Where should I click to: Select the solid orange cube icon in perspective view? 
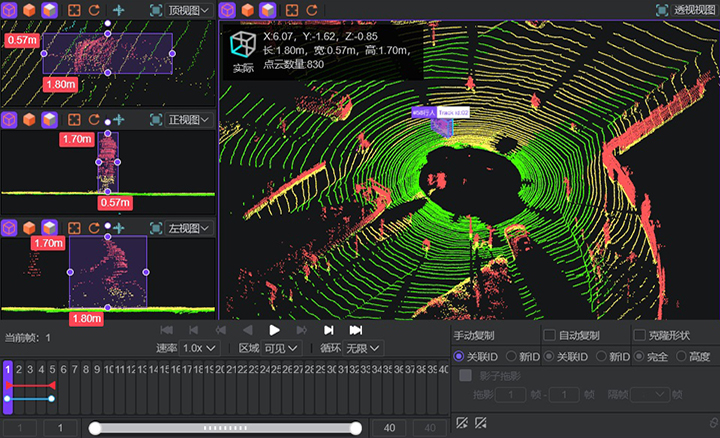248,10
